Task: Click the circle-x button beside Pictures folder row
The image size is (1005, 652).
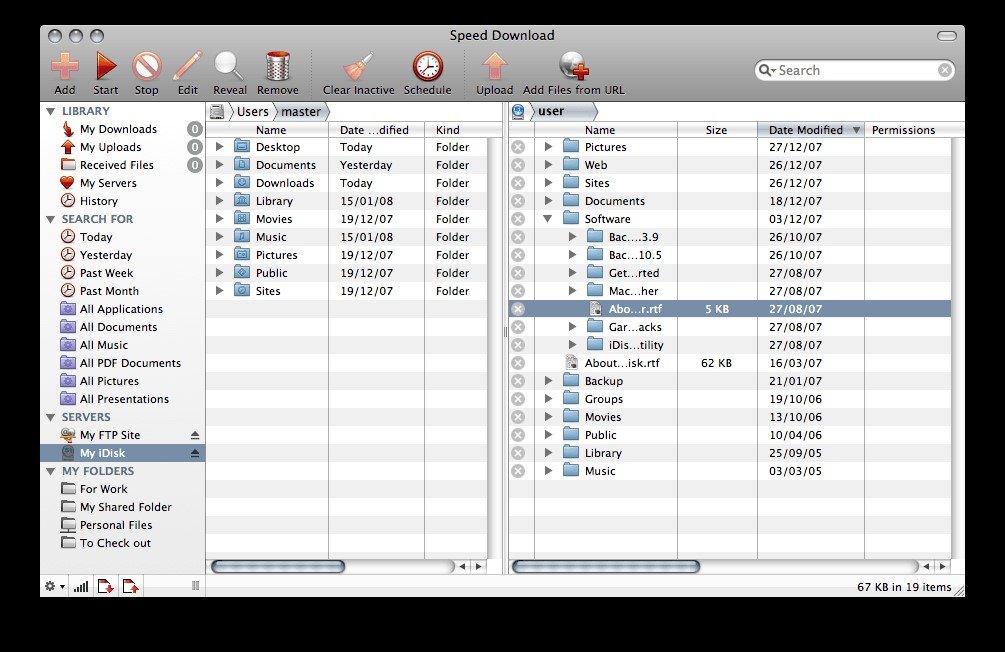Action: (x=518, y=147)
